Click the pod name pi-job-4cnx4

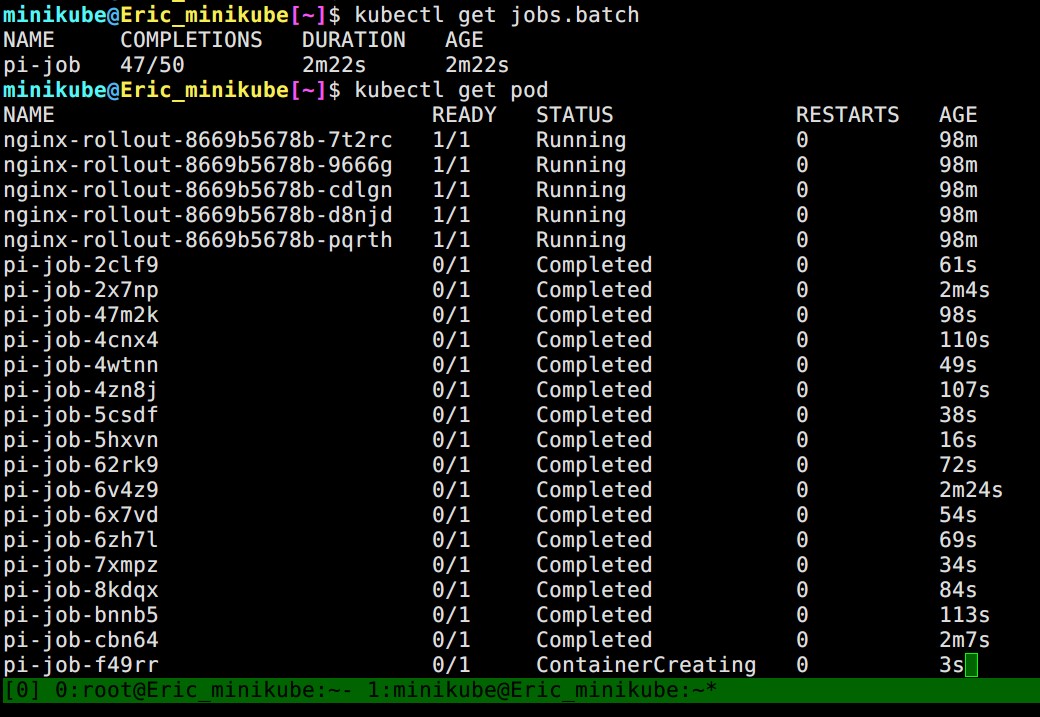[x=81, y=340]
